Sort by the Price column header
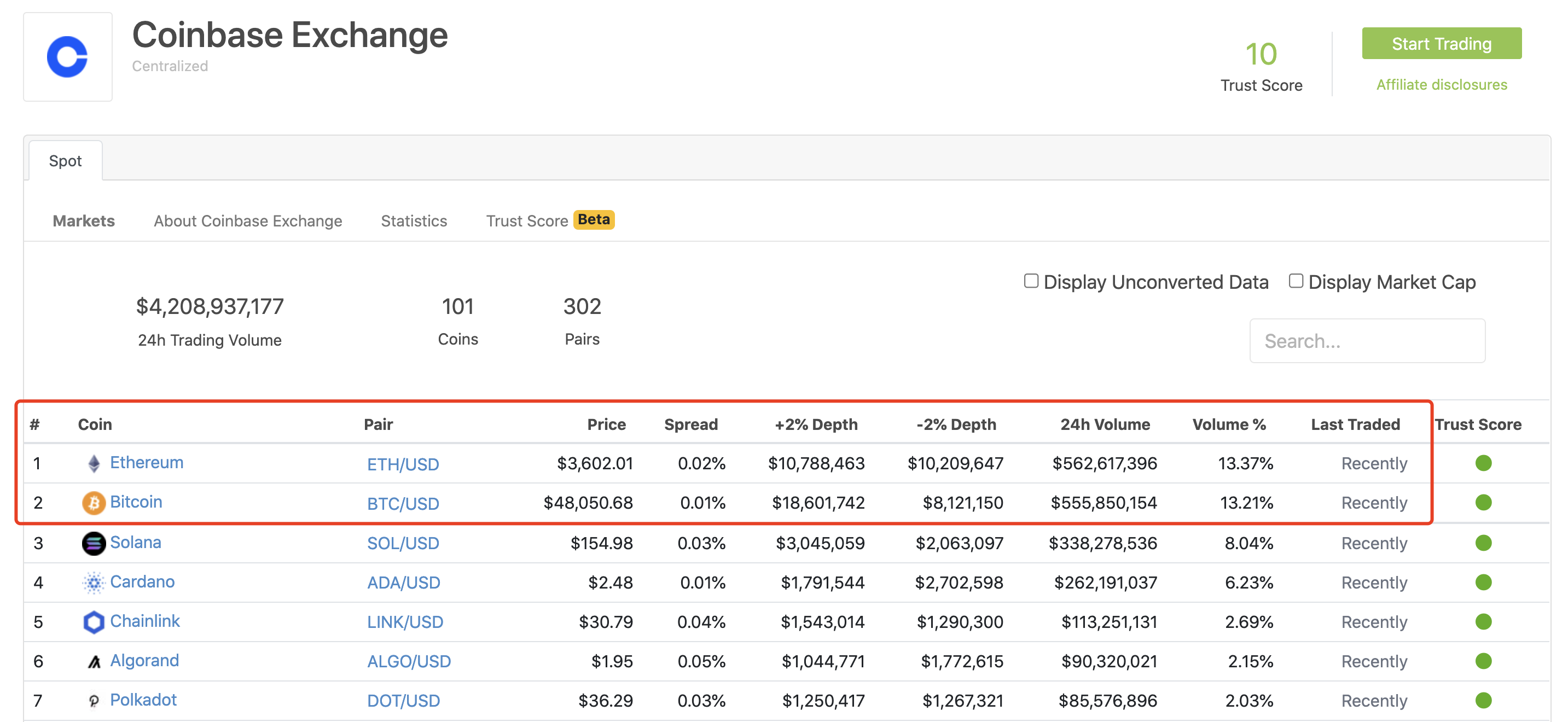Screen dimensions: 1568x722 [606, 424]
